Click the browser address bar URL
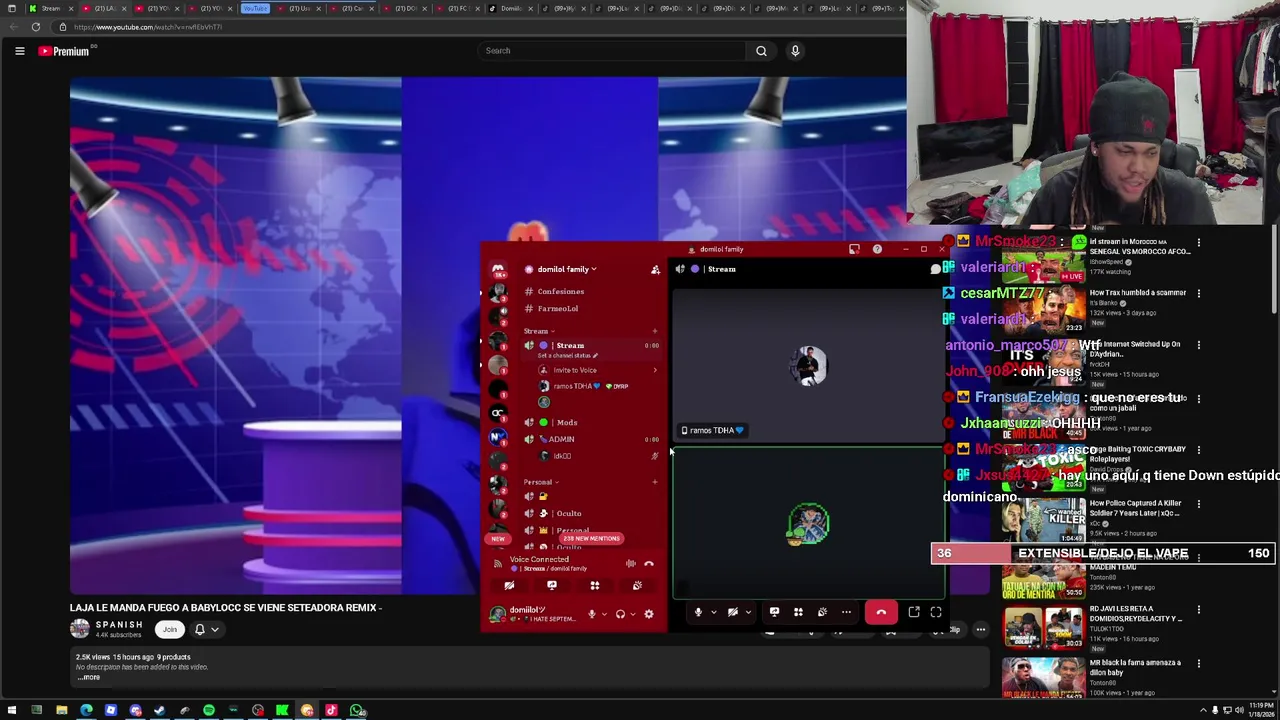Viewport: 1280px width, 720px height. [148, 27]
